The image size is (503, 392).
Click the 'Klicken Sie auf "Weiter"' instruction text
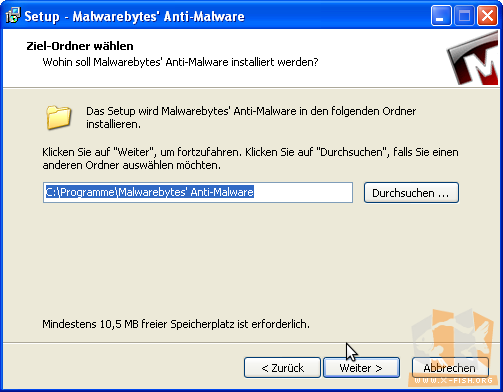coord(250,159)
